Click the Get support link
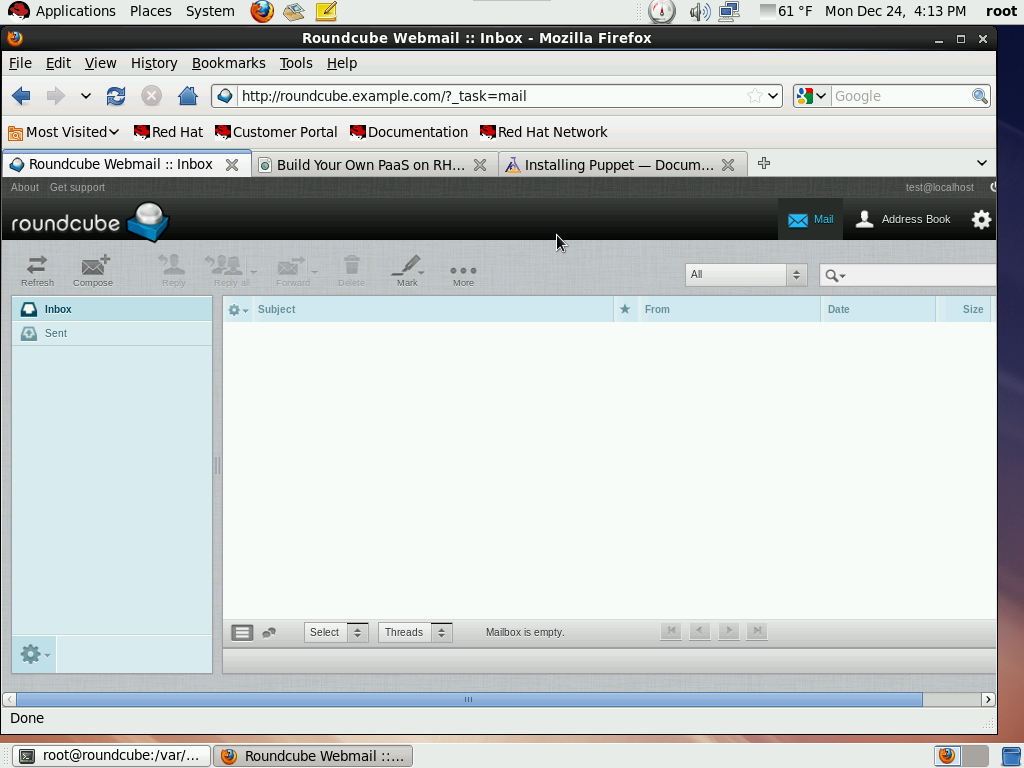Image resolution: width=1024 pixels, height=768 pixels. click(77, 187)
